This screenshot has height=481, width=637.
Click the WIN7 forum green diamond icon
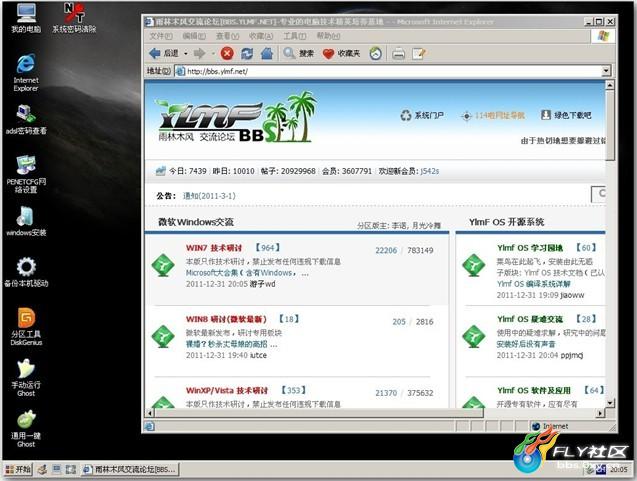click(x=163, y=265)
